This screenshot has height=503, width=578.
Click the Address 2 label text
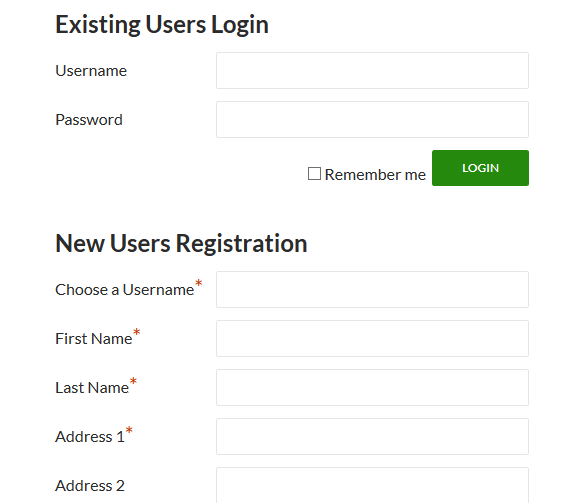click(90, 486)
